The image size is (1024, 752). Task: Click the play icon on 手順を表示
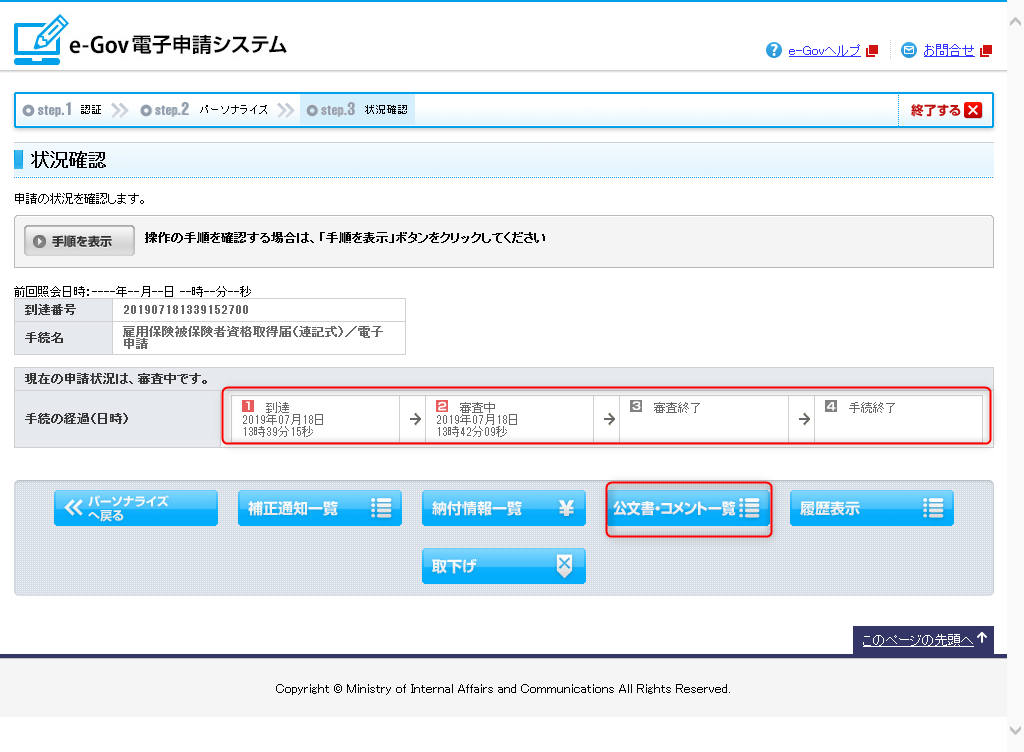click(39, 241)
